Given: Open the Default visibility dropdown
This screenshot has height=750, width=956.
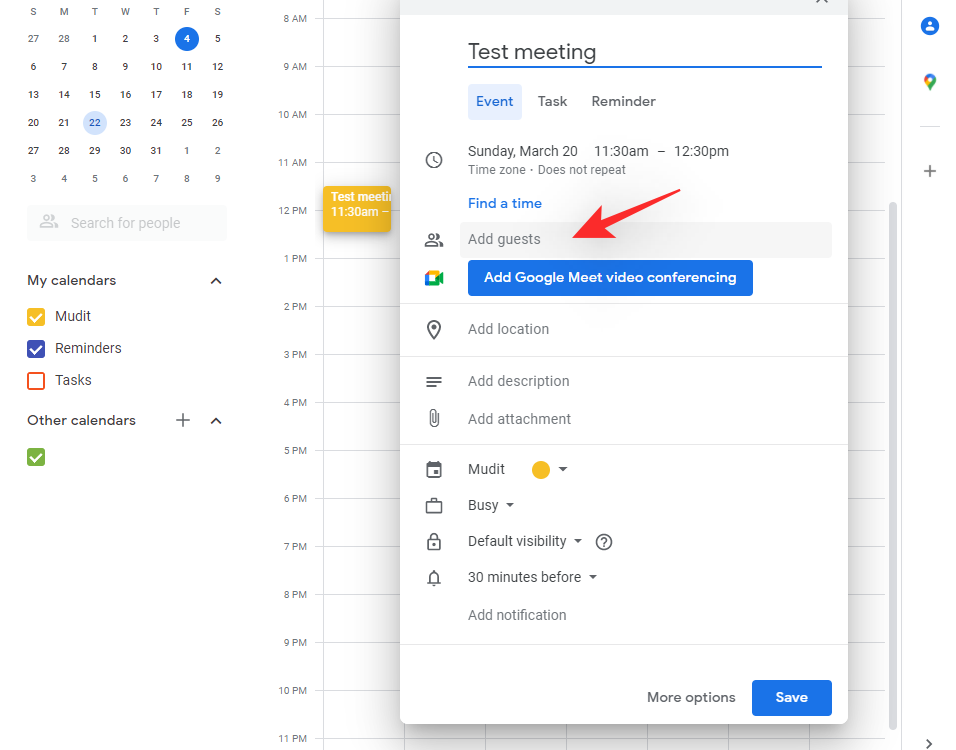Looking at the screenshot, I should (524, 541).
